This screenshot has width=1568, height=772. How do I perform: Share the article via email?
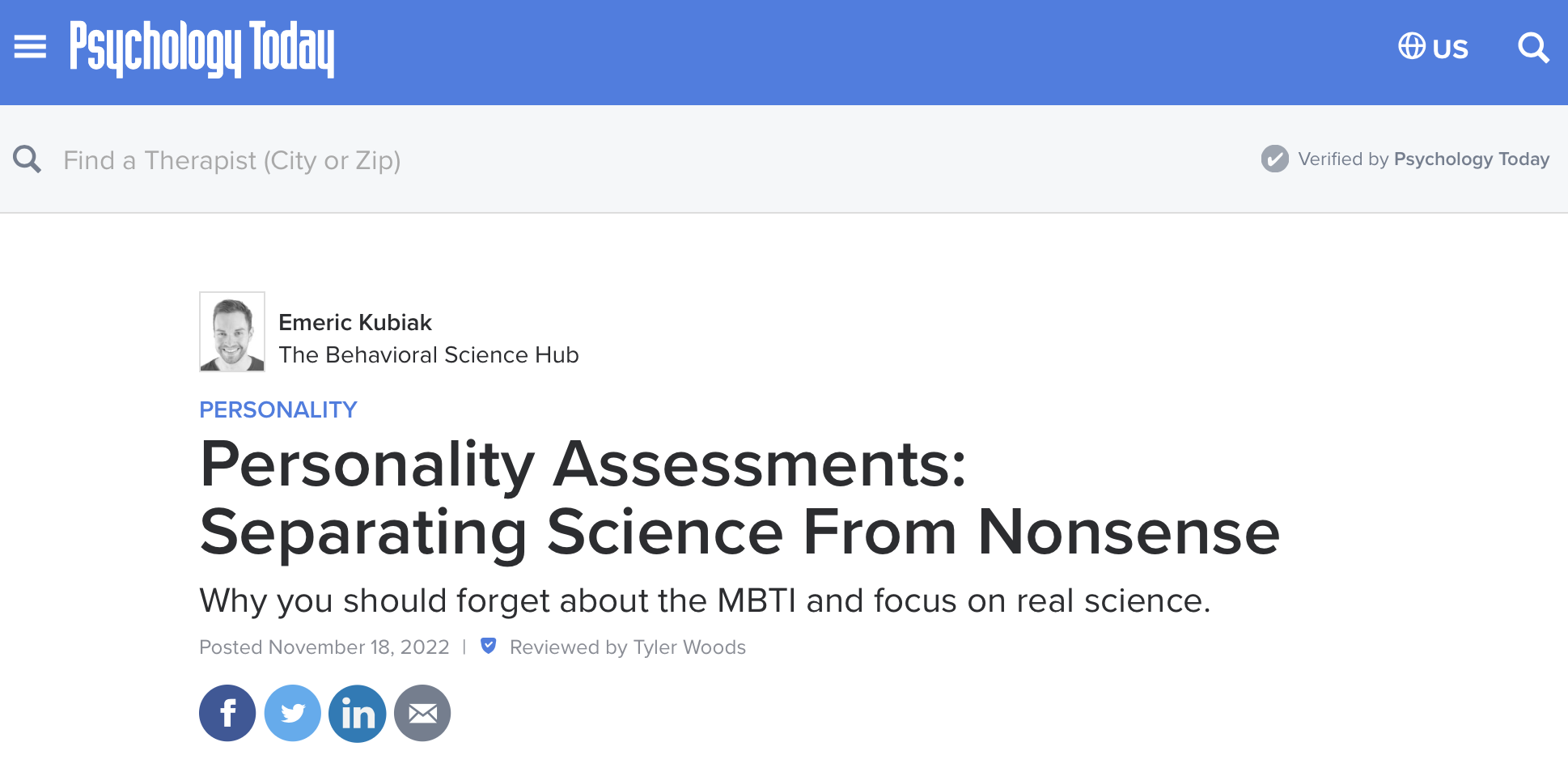422,713
